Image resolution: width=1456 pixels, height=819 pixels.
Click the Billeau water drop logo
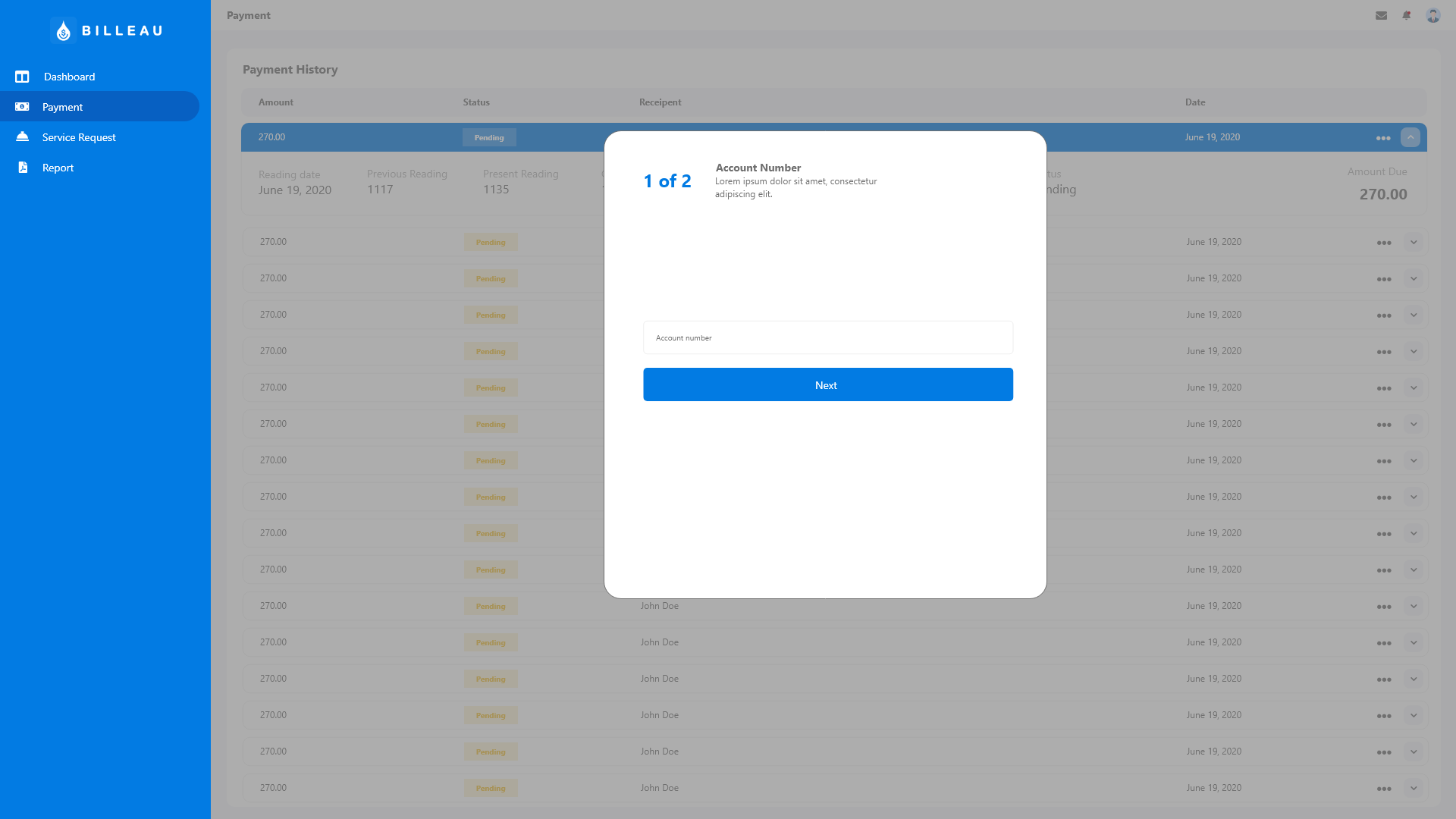[x=64, y=30]
